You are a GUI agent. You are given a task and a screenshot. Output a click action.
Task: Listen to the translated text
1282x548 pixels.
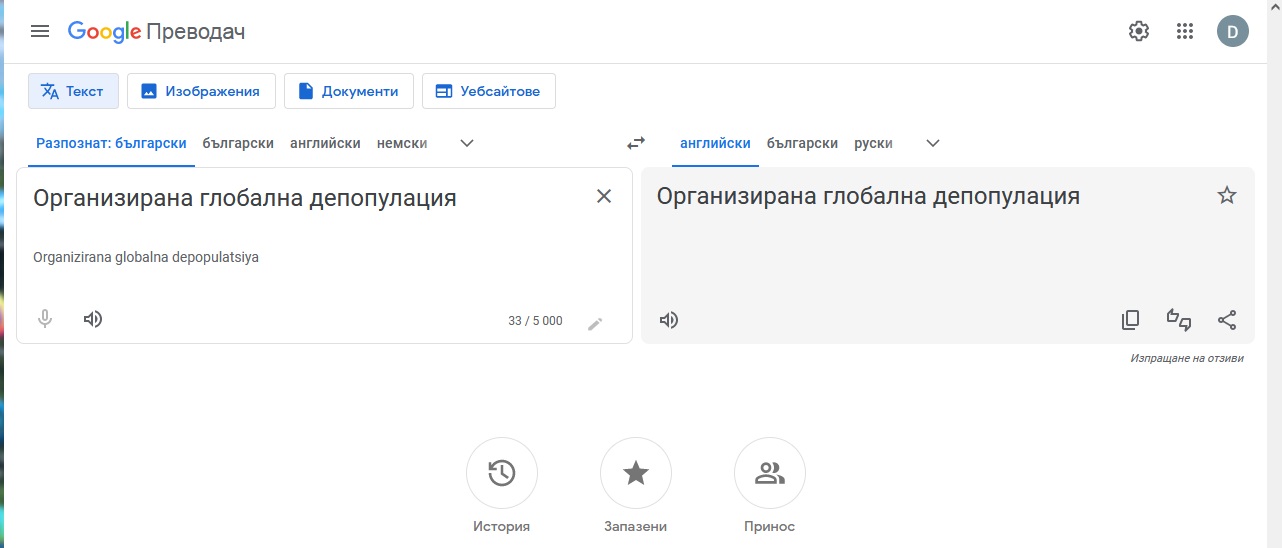point(669,320)
